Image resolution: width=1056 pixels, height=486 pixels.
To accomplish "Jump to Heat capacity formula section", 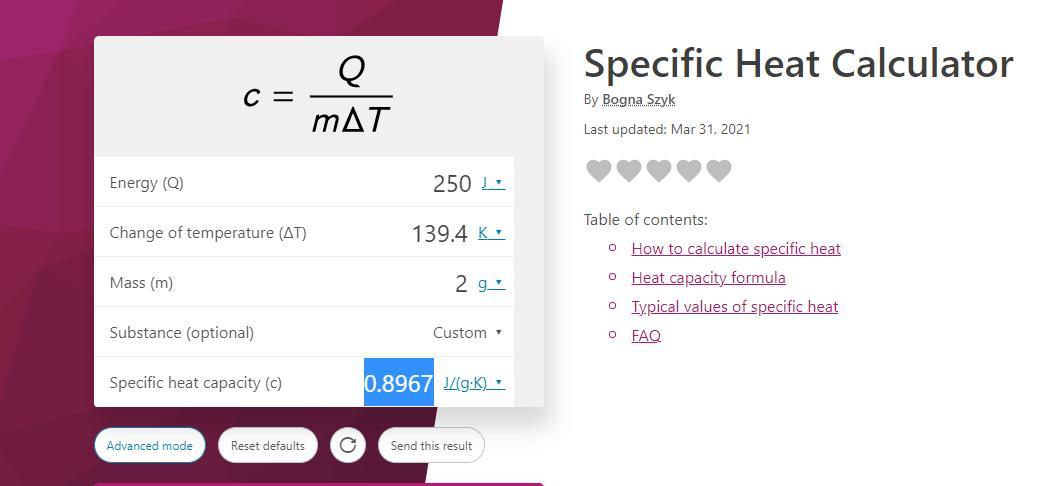I will [x=708, y=278].
